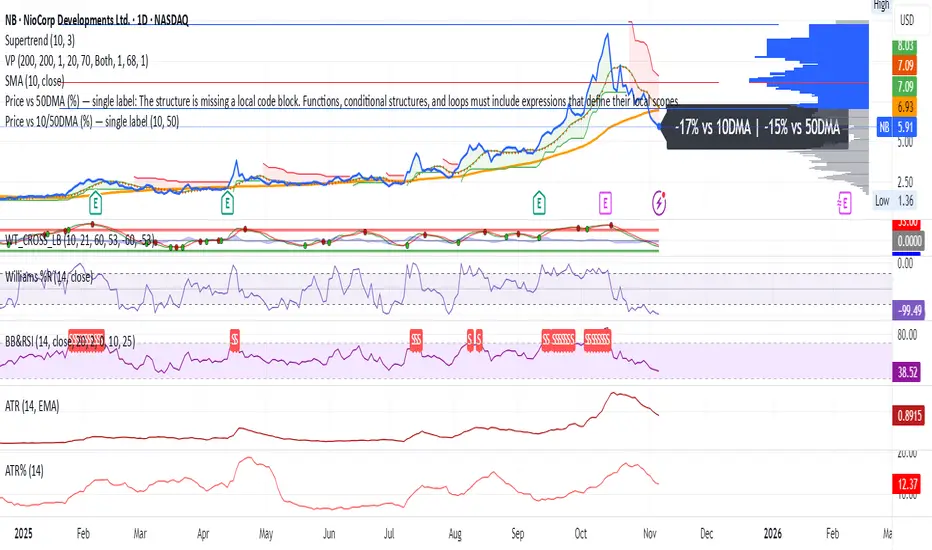Select the orange 6.93 price label

[905, 106]
